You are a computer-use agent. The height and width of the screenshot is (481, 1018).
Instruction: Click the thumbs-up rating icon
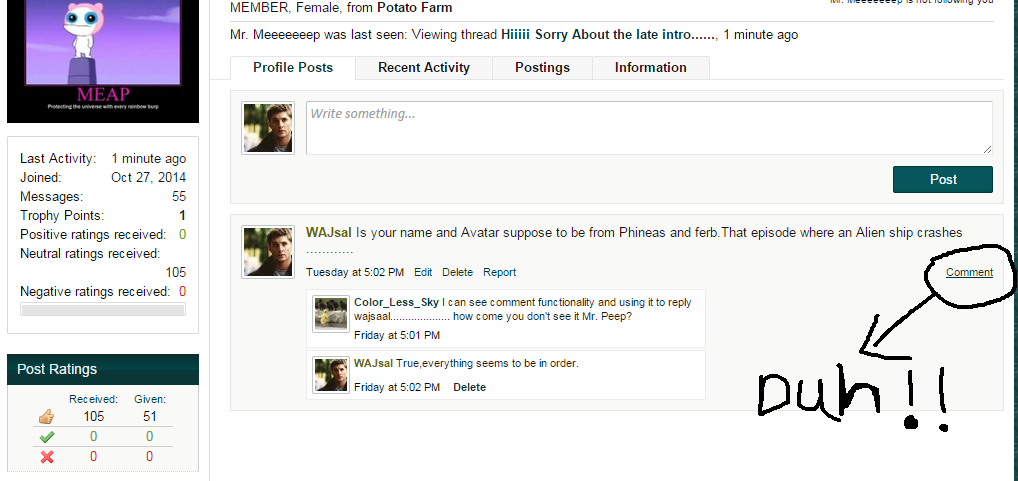click(x=47, y=417)
